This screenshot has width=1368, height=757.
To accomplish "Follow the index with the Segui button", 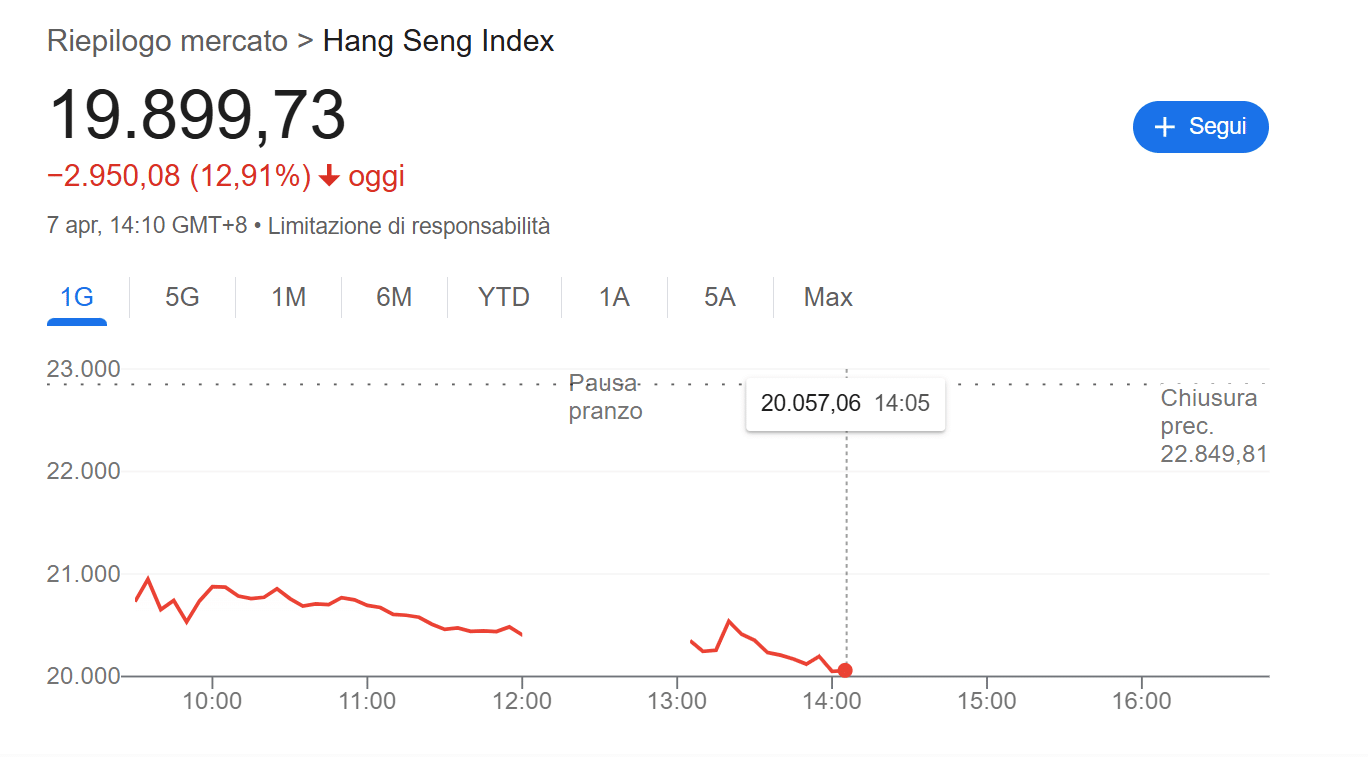I will click(1200, 127).
